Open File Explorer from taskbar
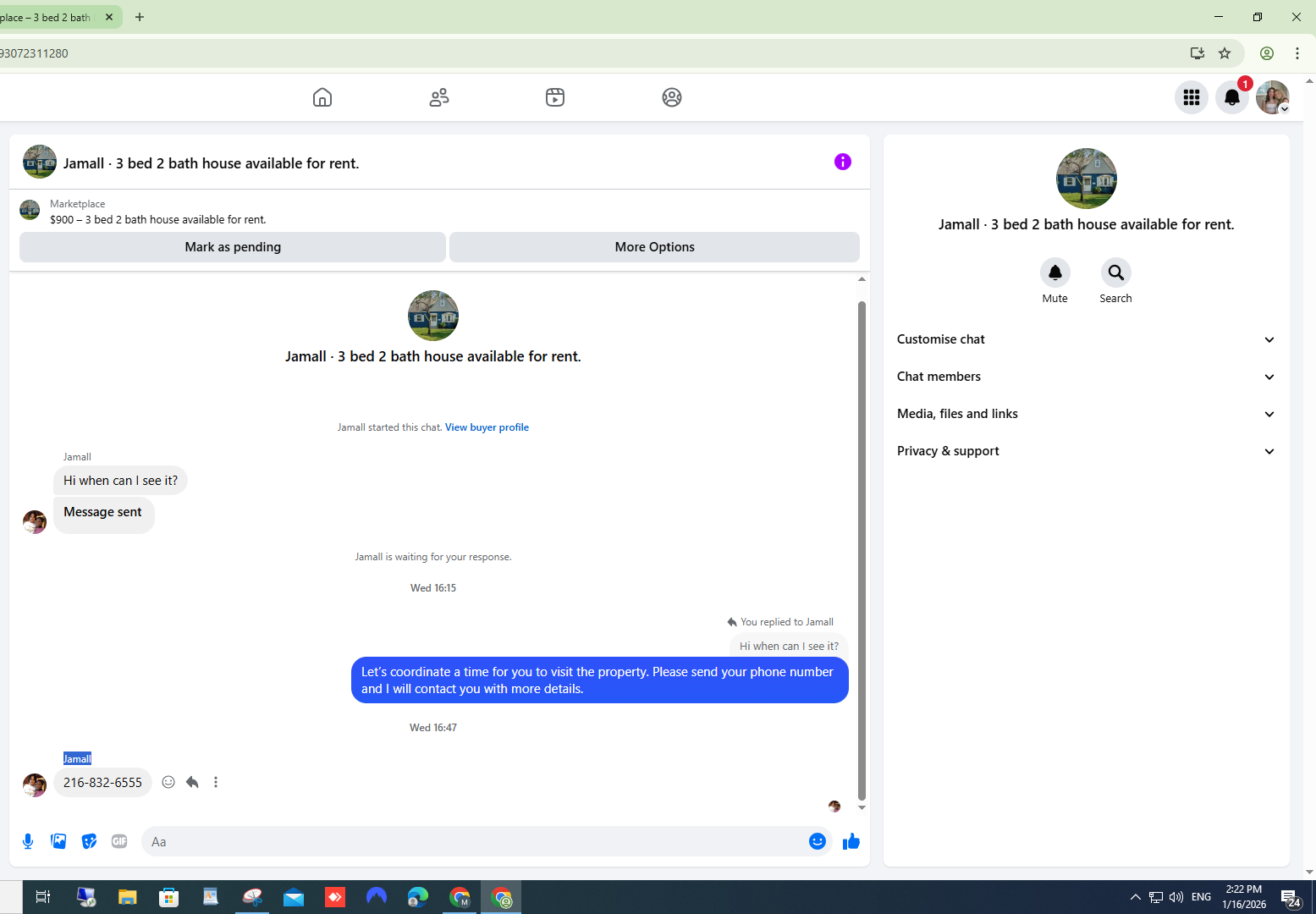This screenshot has width=1316, height=914. [x=127, y=897]
